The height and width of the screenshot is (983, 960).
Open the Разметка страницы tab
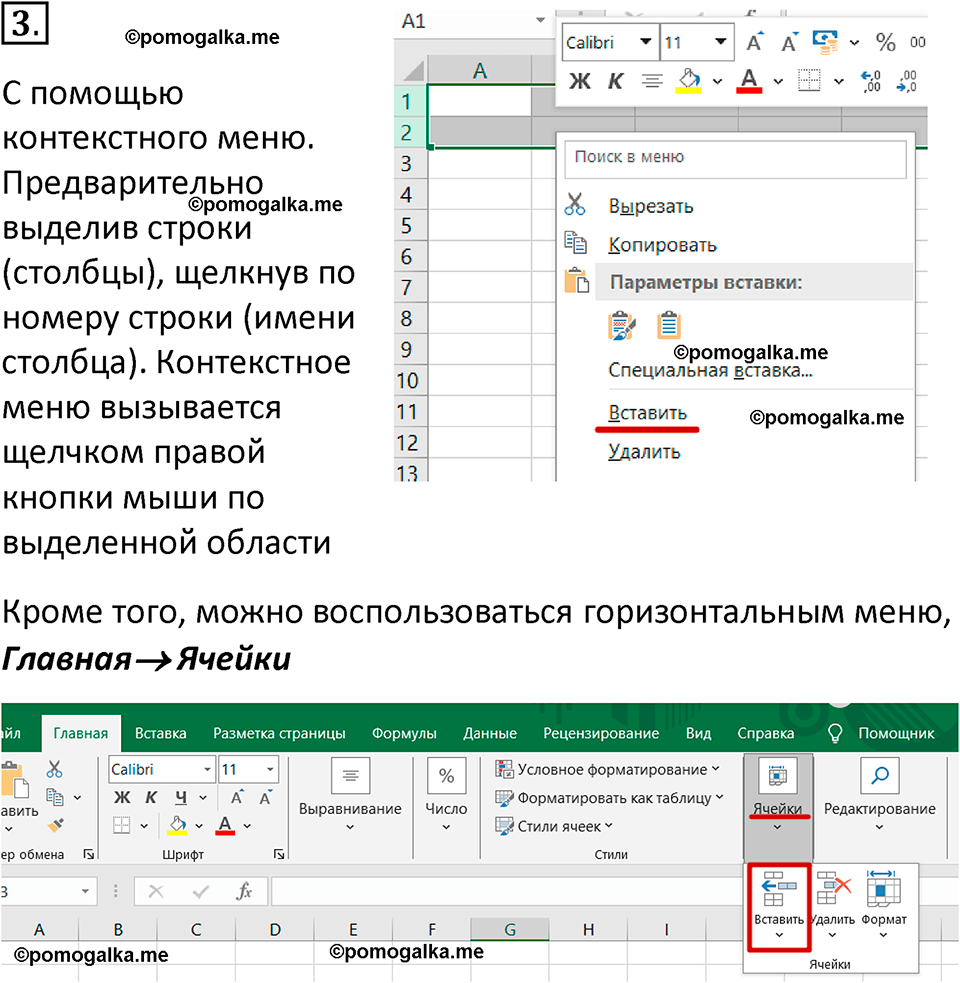pos(279,733)
